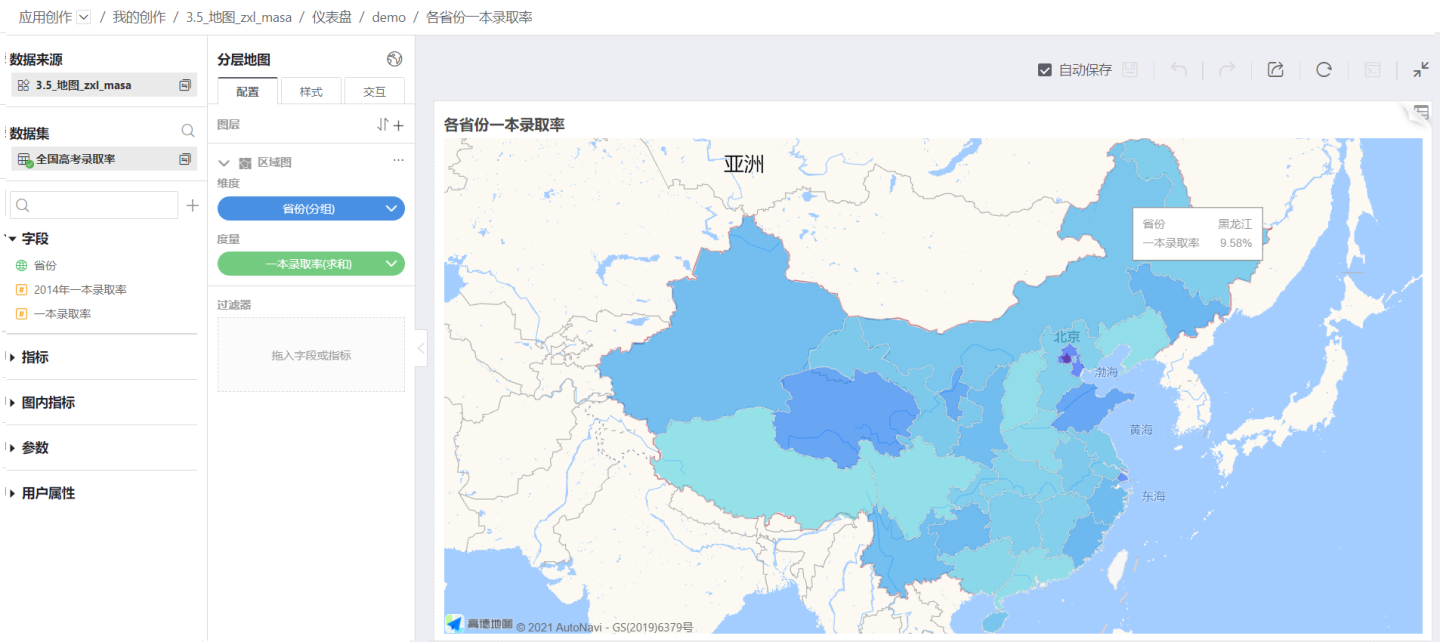Open the 一本录取率(求和) measure dropdown
Image resolution: width=1440 pixels, height=642 pixels.
391,264
